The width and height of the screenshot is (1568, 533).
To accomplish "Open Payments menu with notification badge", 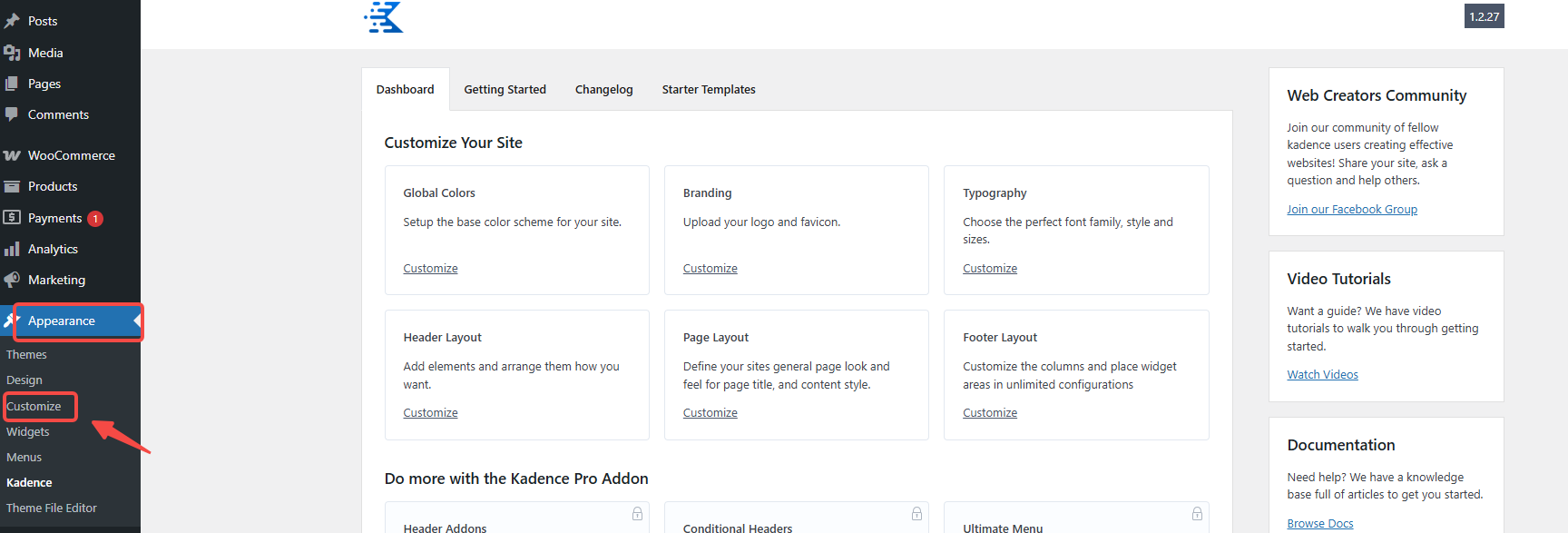I will pyautogui.click(x=54, y=218).
